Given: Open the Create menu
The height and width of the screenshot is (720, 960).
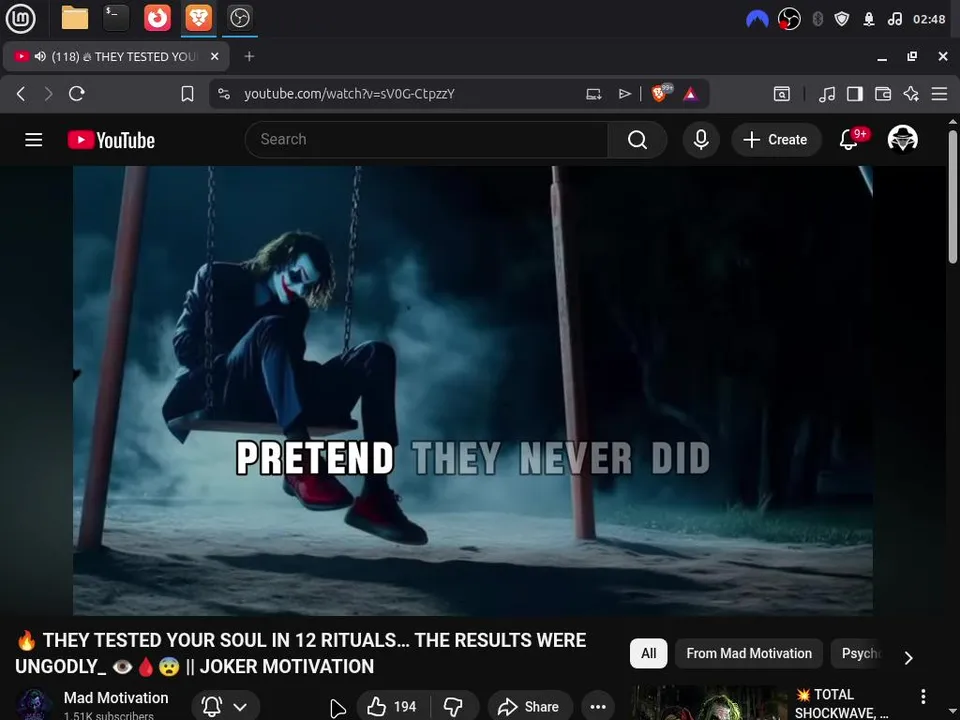Looking at the screenshot, I should click(x=776, y=140).
